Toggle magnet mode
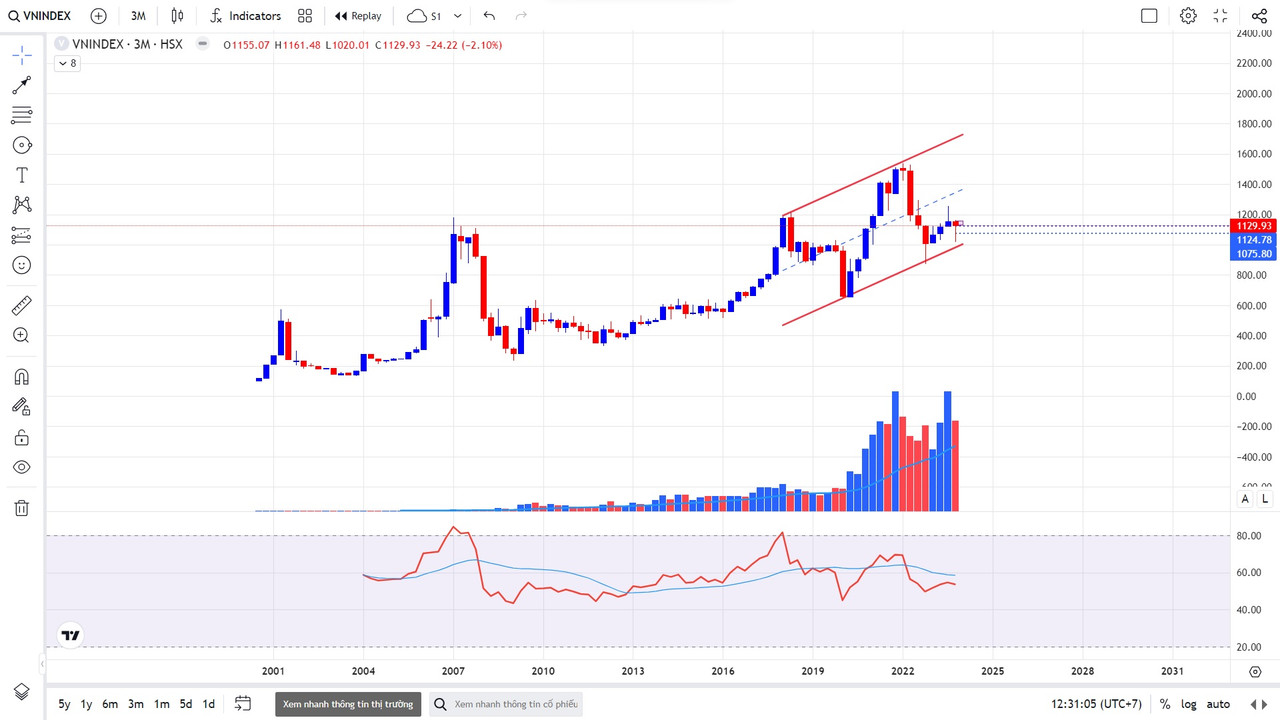This screenshot has width=1280, height=720. pyautogui.click(x=22, y=377)
